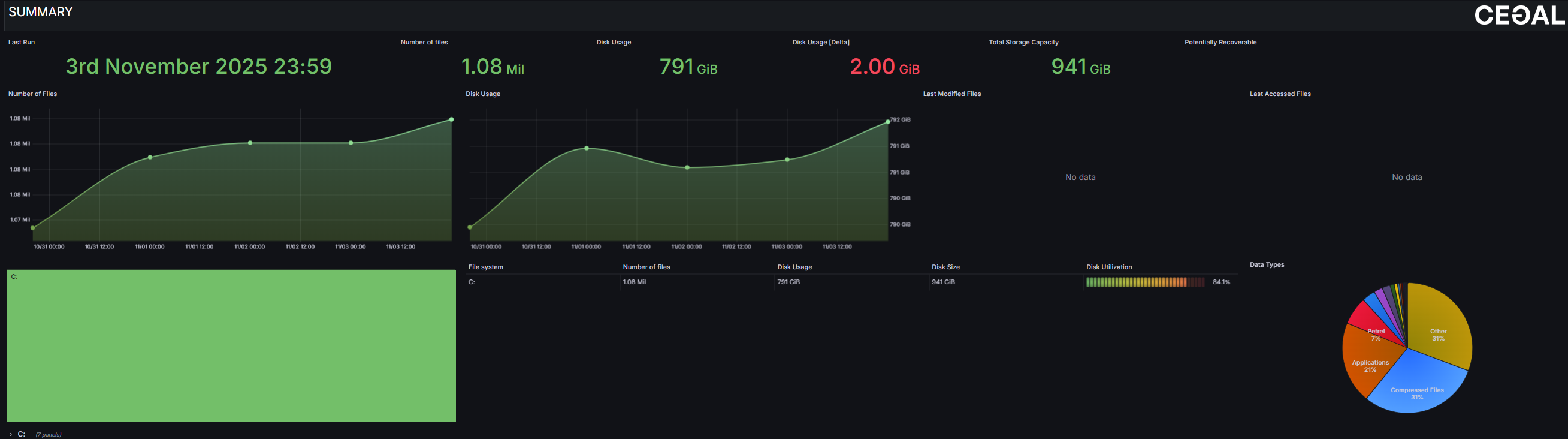Sort table by File system column

click(x=485, y=267)
